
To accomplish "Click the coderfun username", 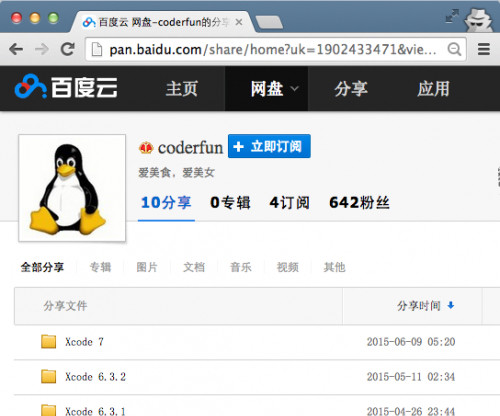I will tap(190, 148).
